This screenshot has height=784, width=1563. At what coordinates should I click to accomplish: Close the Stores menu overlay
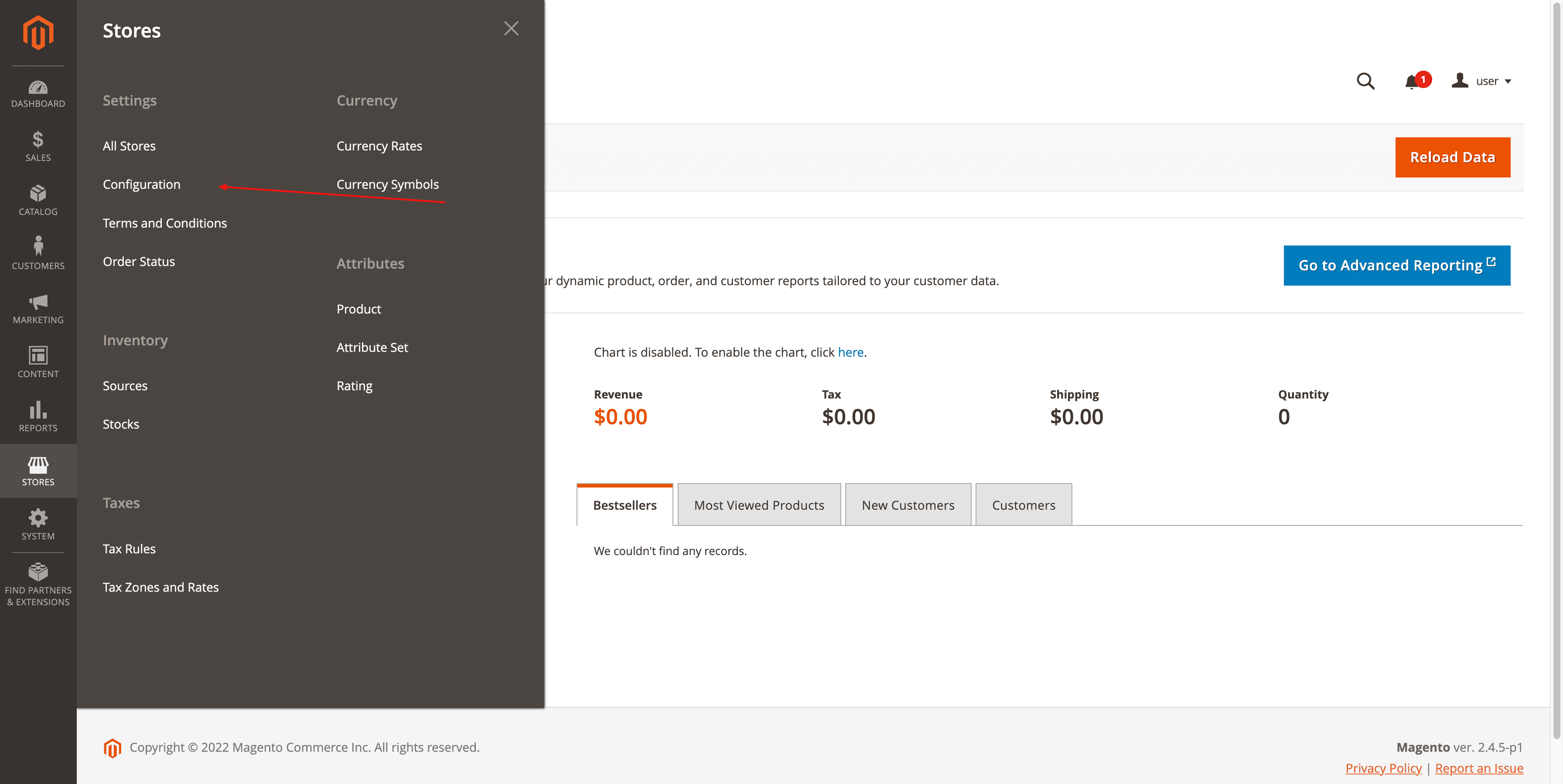[x=511, y=28]
